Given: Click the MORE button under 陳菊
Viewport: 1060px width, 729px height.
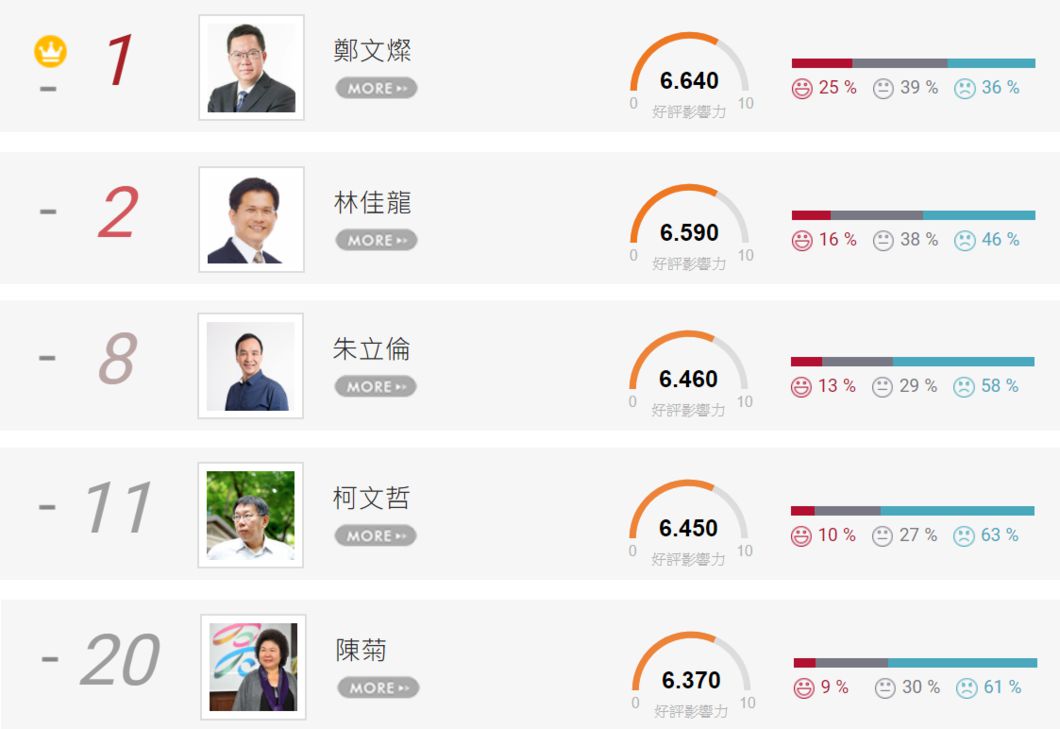Looking at the screenshot, I should (x=379, y=688).
